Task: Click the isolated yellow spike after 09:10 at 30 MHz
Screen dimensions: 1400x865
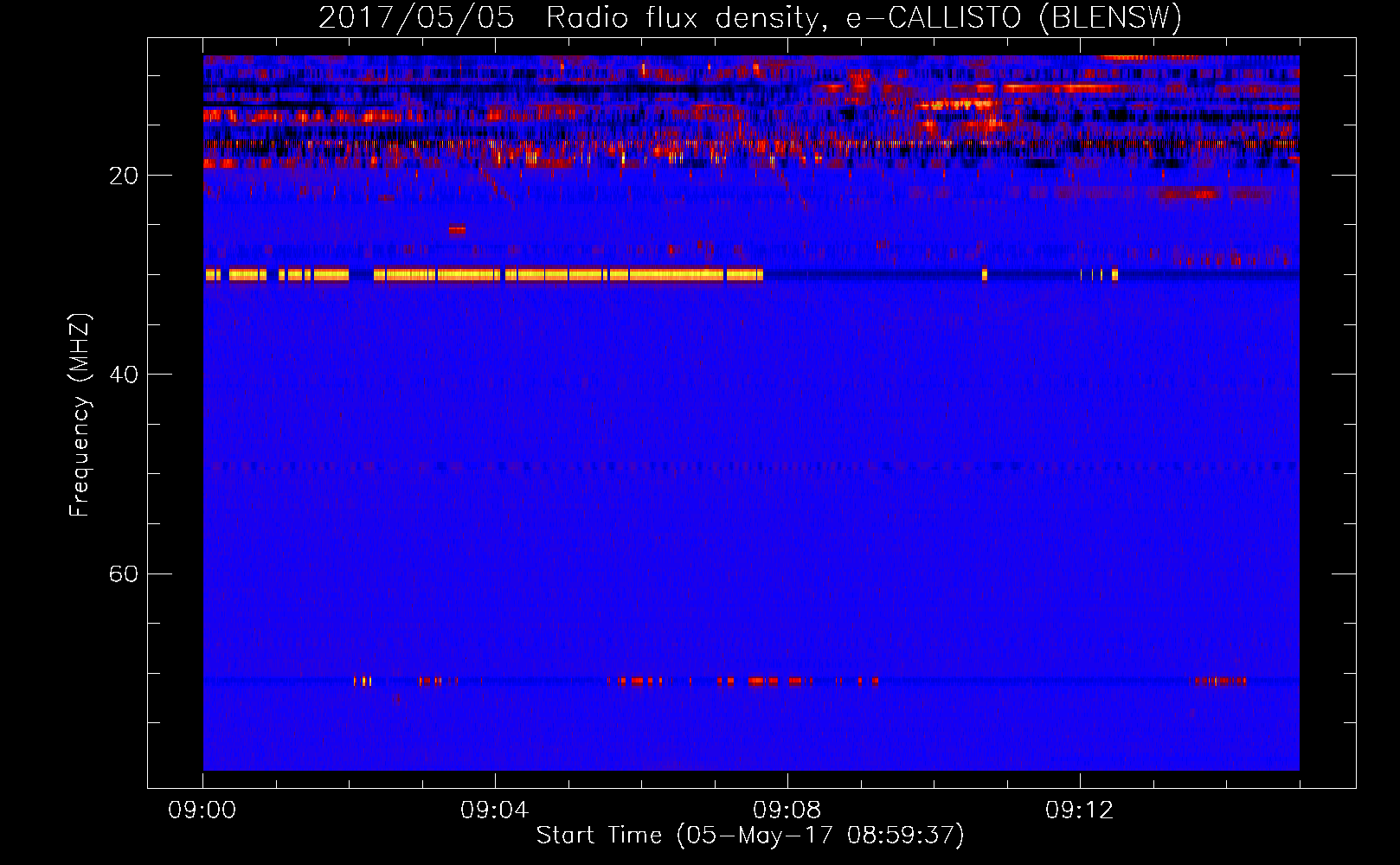Action: (x=985, y=275)
